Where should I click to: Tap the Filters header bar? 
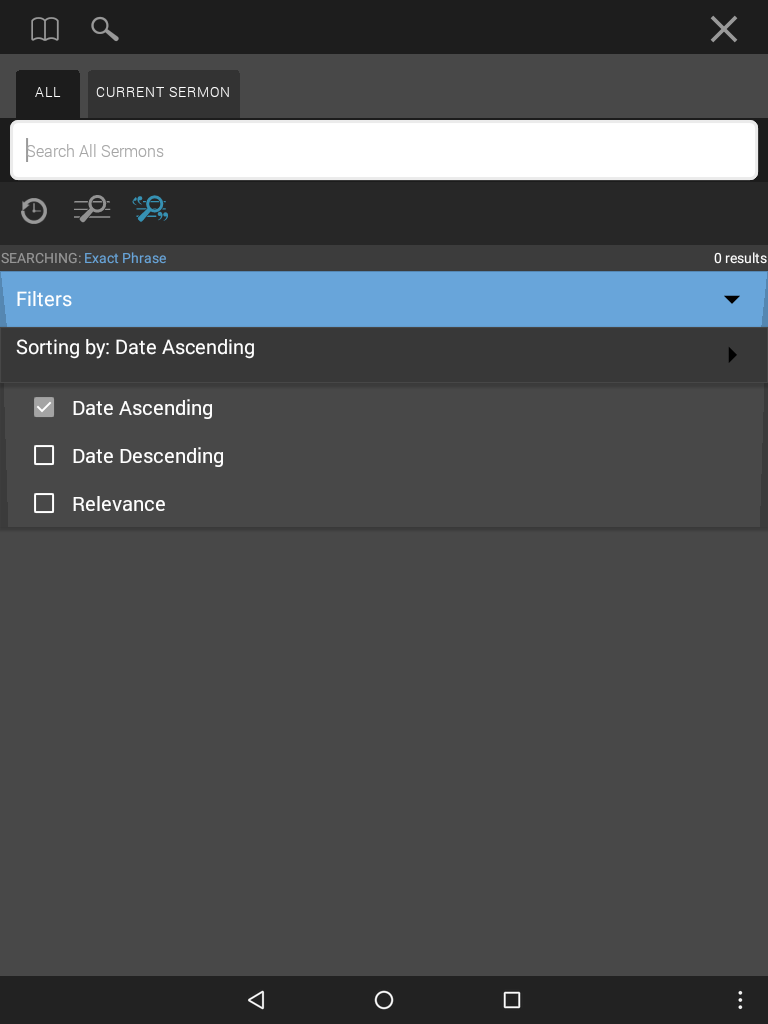click(x=384, y=299)
